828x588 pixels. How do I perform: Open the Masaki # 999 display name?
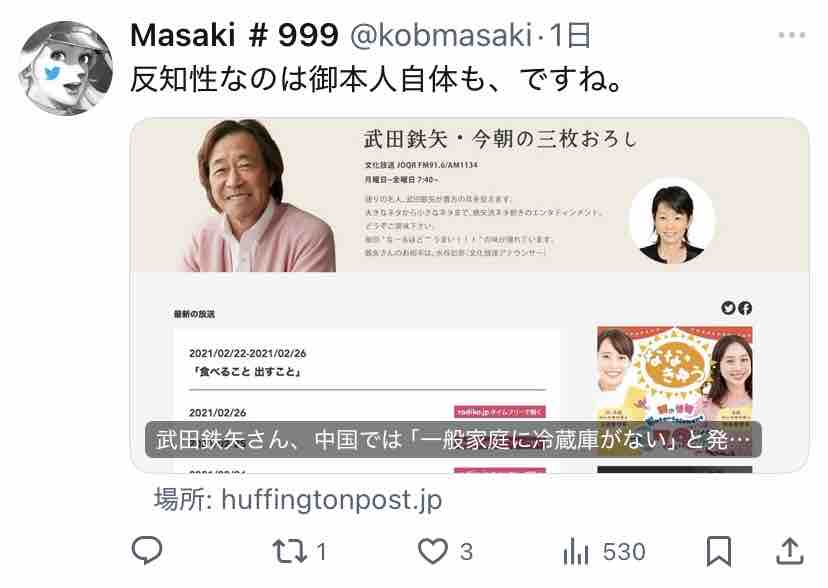(x=234, y=36)
